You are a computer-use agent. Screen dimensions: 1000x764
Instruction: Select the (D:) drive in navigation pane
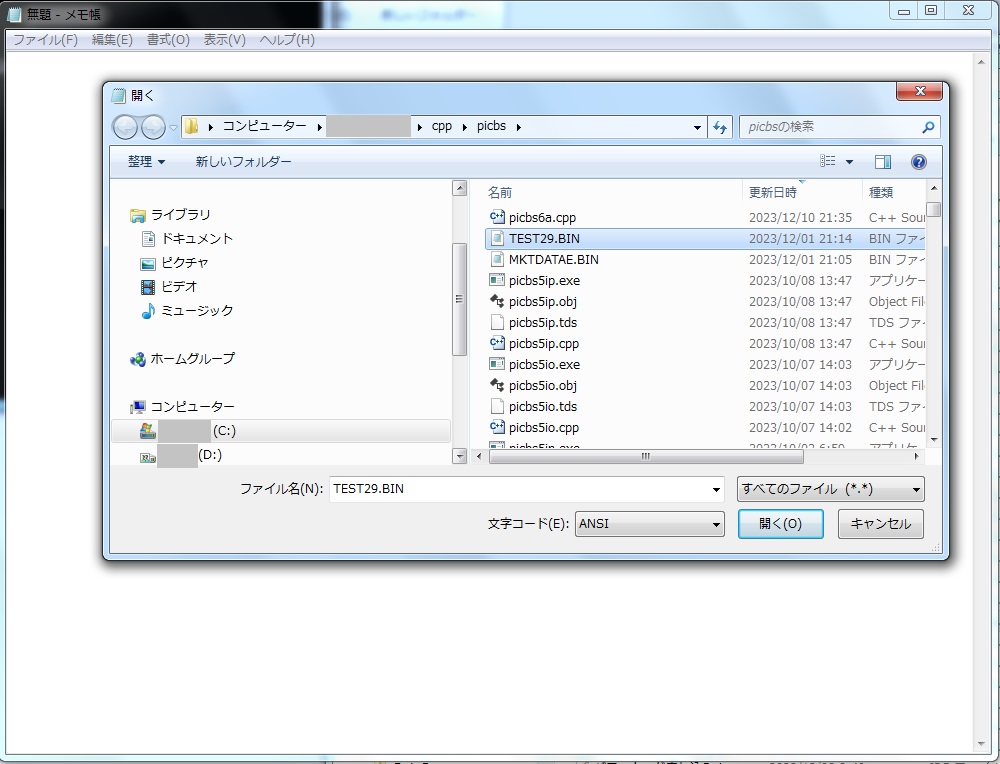(210, 455)
